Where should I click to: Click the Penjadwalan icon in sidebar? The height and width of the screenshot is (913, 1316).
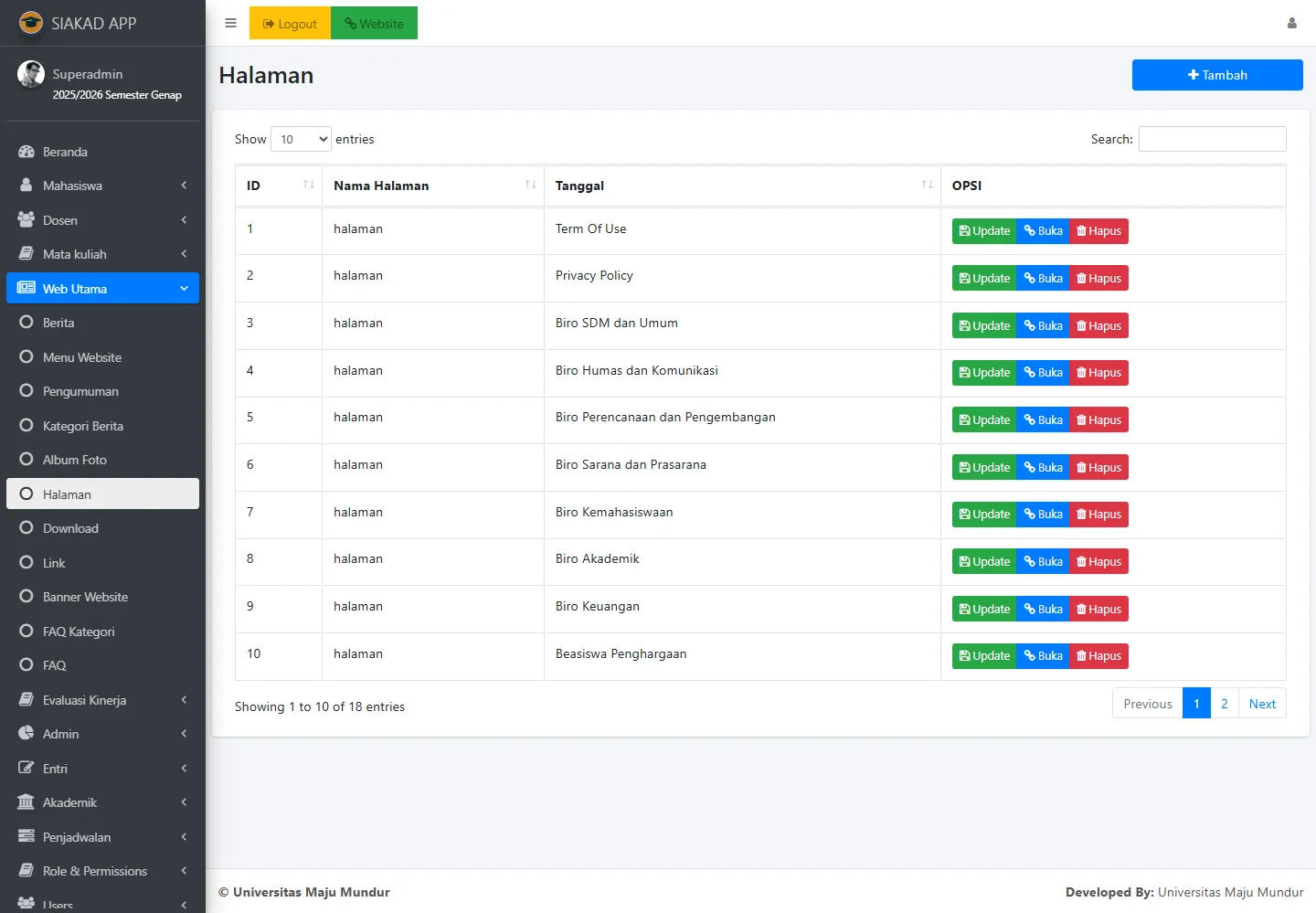27,837
